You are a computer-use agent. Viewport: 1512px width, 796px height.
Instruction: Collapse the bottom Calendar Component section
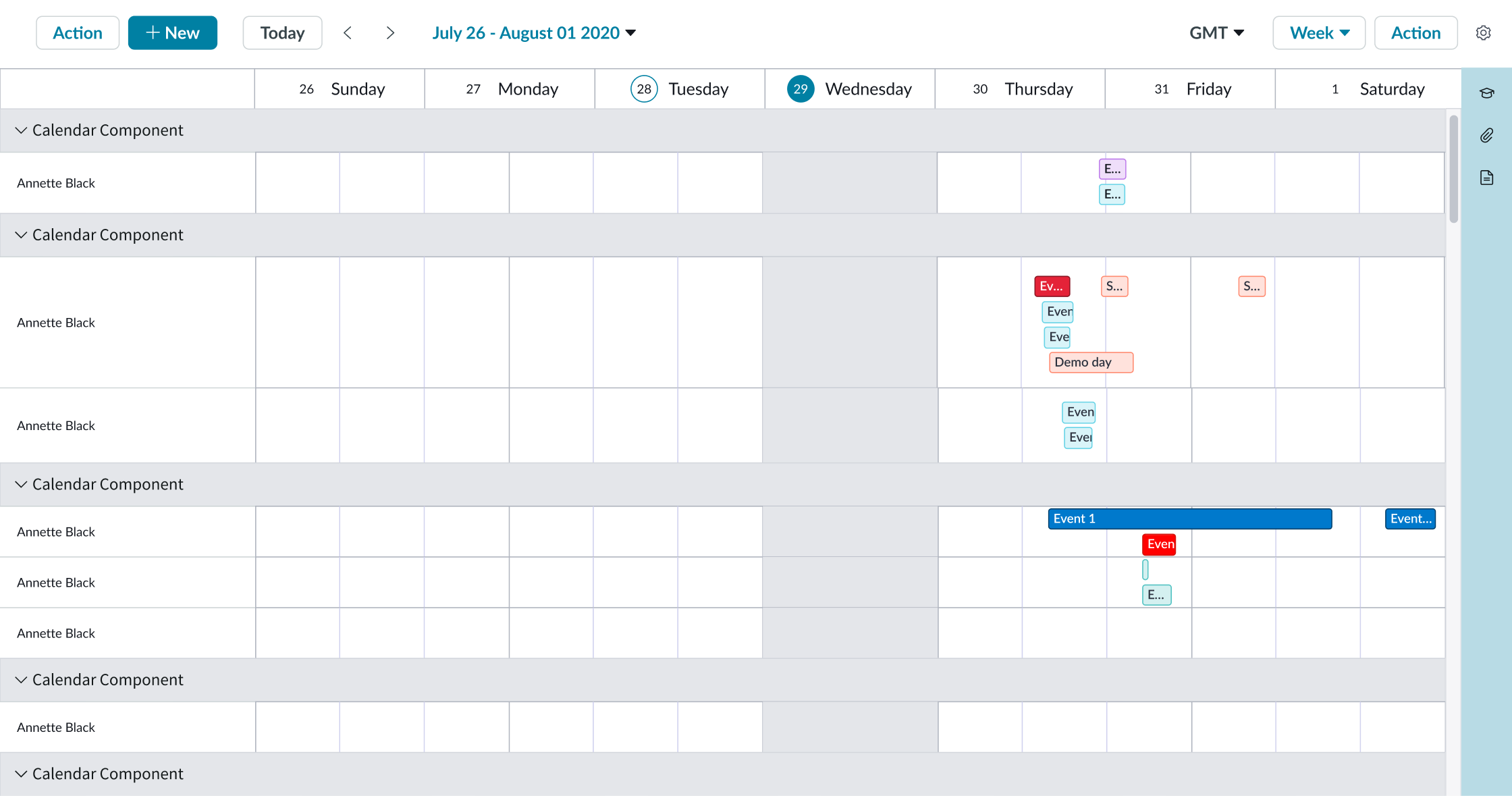(x=21, y=774)
